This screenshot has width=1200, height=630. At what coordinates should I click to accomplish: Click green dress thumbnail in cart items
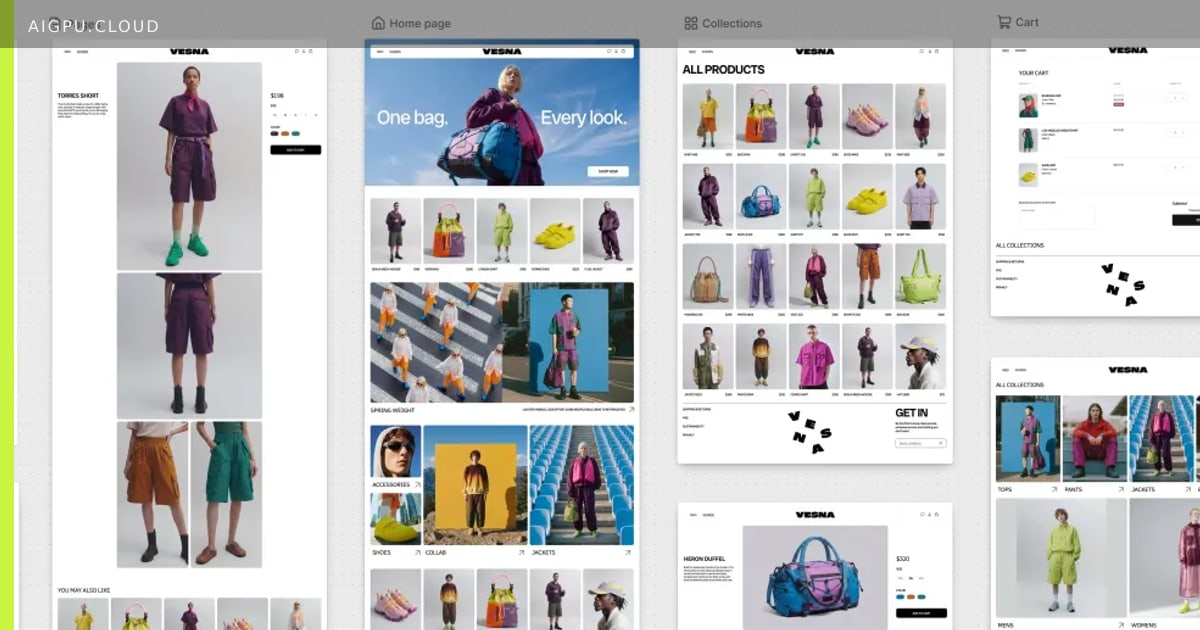click(x=1028, y=139)
